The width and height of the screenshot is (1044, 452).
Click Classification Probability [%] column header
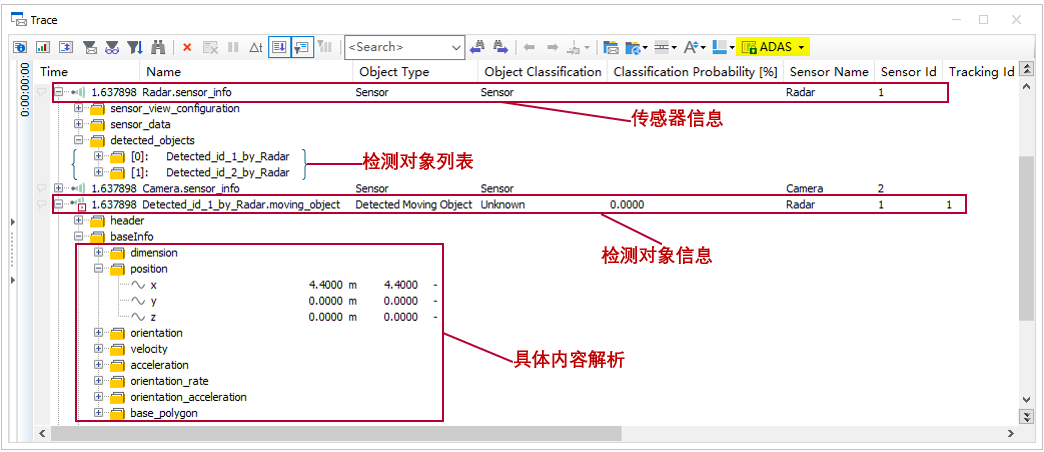pos(695,72)
